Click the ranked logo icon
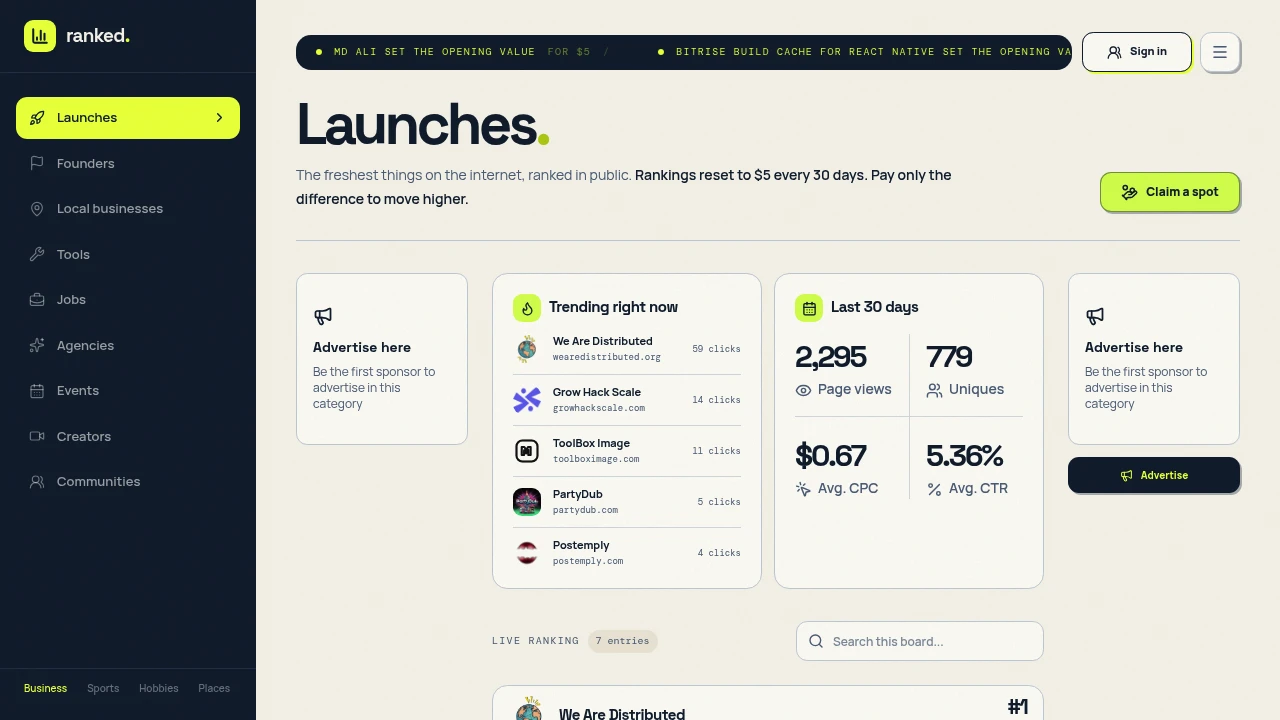This screenshot has height=720, width=1280. pyautogui.click(x=40, y=36)
